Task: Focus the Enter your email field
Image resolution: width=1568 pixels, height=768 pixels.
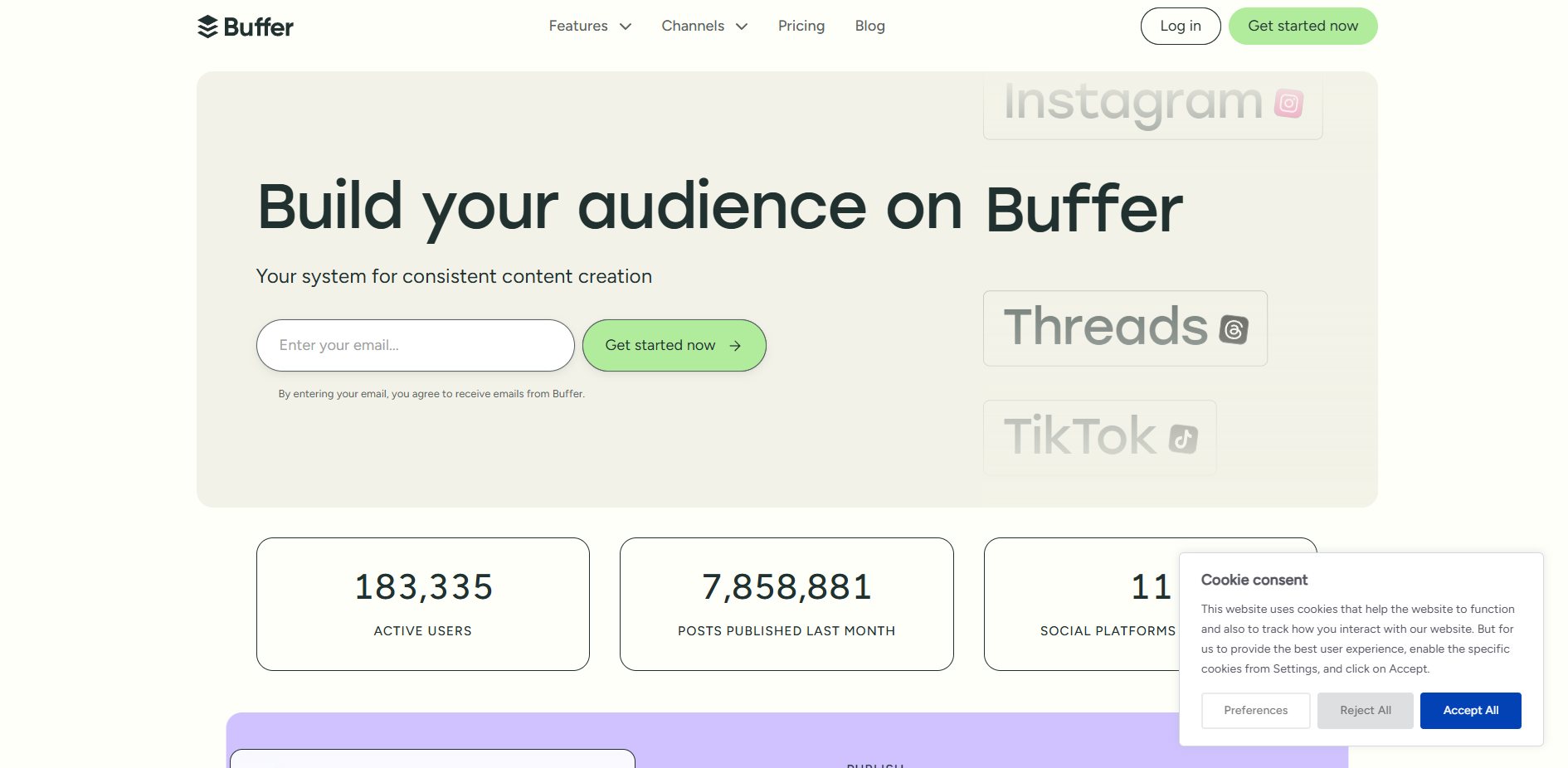Action: click(415, 345)
